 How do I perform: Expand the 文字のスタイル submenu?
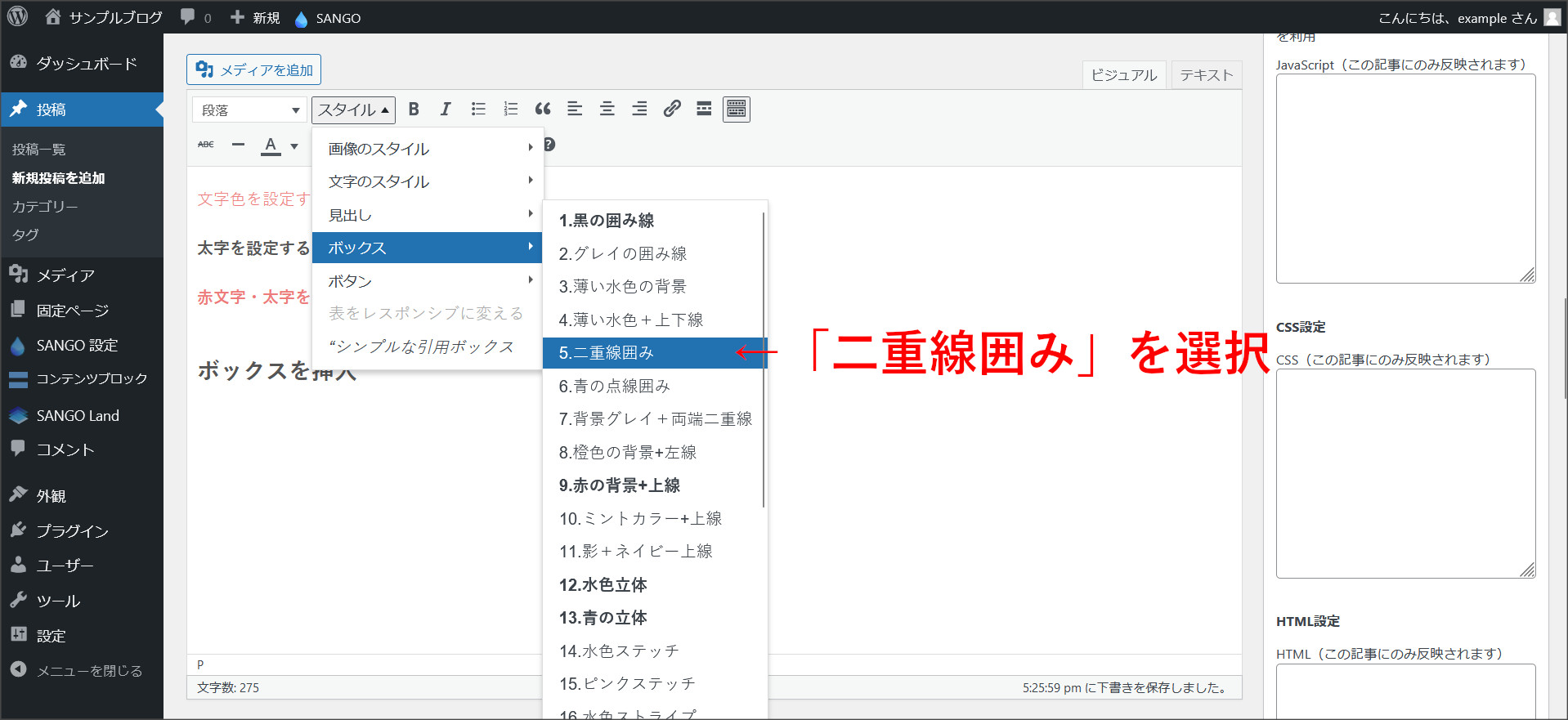(x=427, y=181)
